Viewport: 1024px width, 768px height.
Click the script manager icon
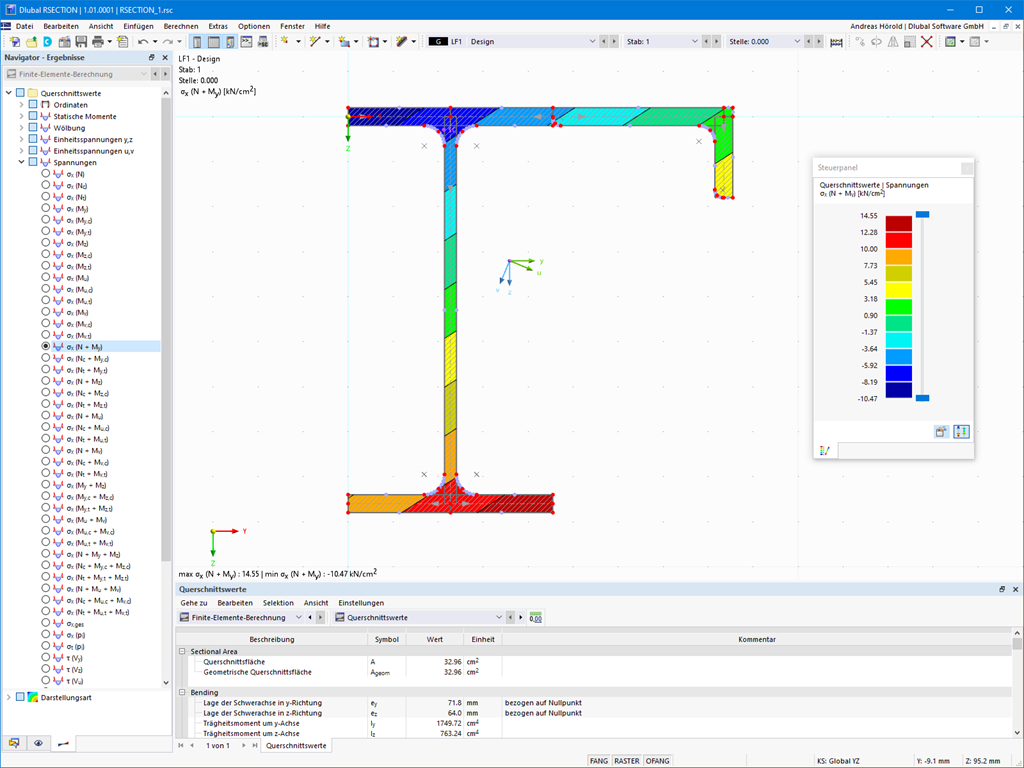pos(263,42)
